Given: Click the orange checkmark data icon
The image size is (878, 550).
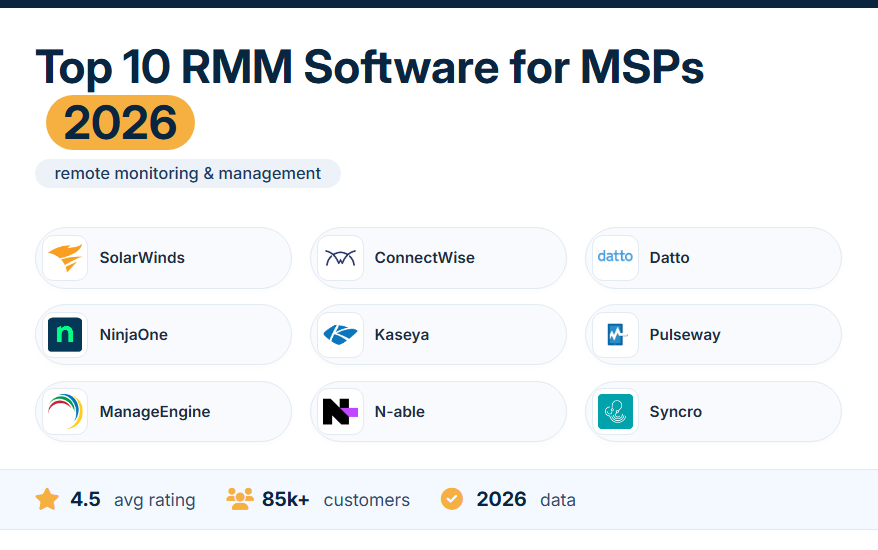Looking at the screenshot, I should click(452, 499).
